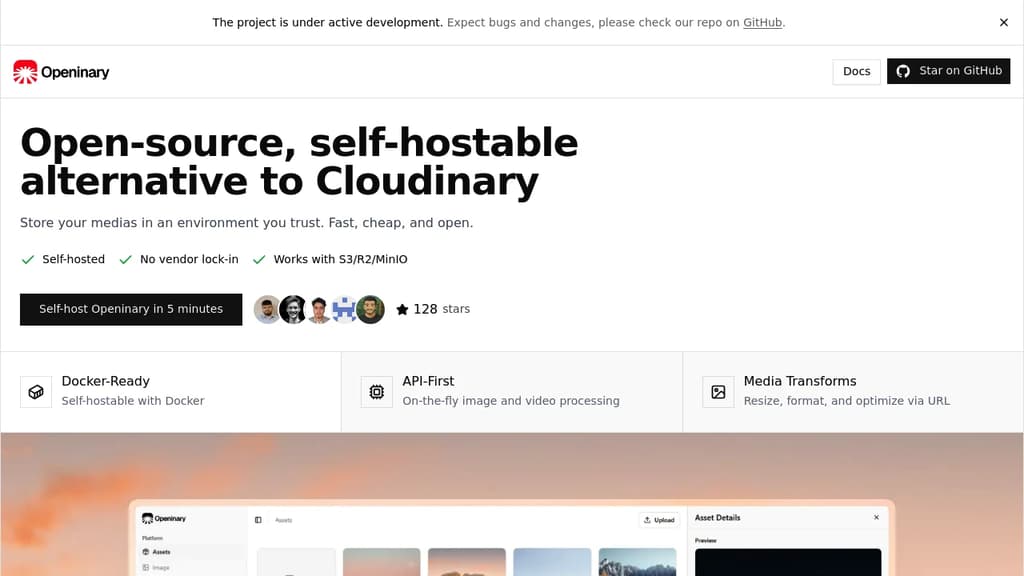Toggle the Works with S3/R2/MinIO checkmark
The height and width of the screenshot is (576, 1024).
coord(259,259)
